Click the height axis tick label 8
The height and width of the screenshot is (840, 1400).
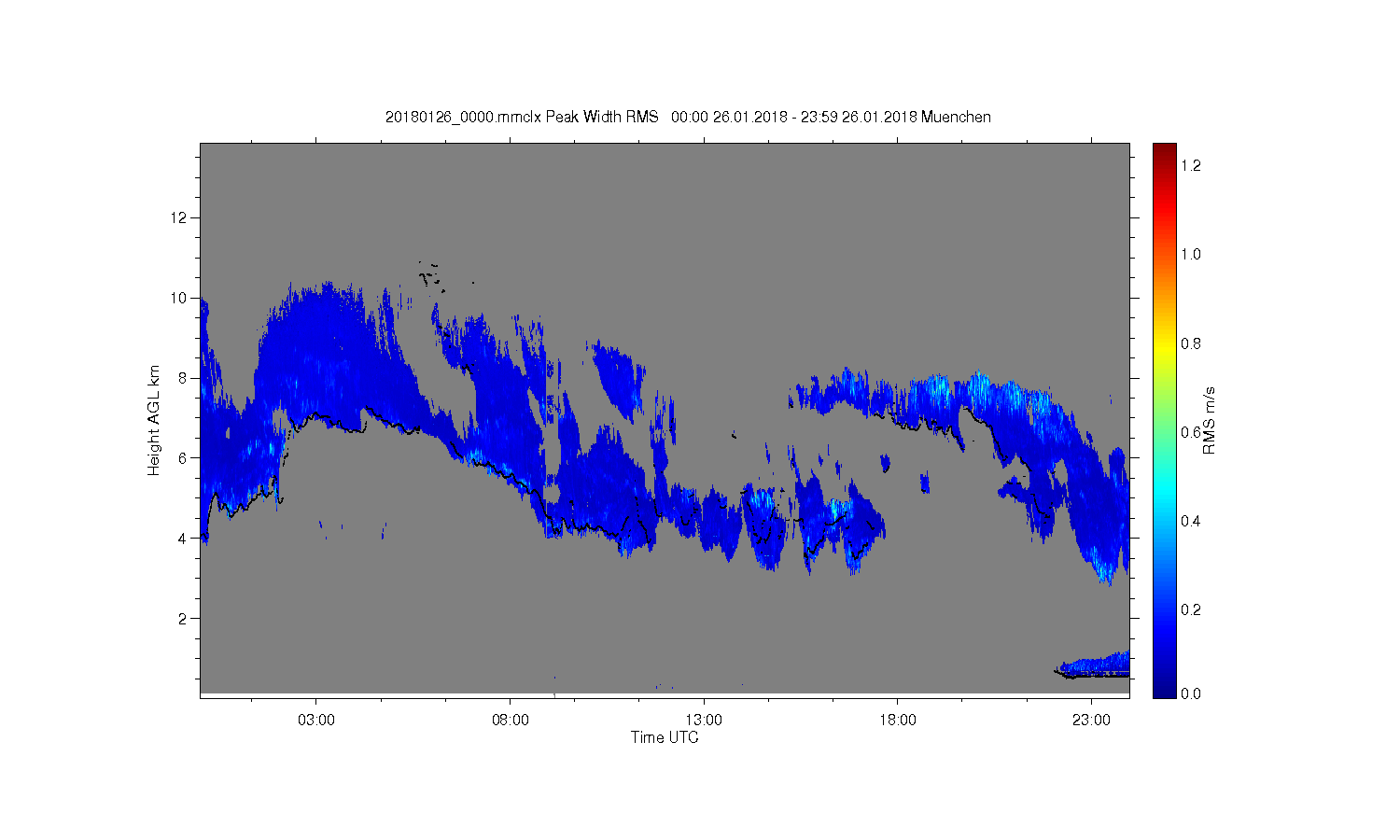[183, 378]
